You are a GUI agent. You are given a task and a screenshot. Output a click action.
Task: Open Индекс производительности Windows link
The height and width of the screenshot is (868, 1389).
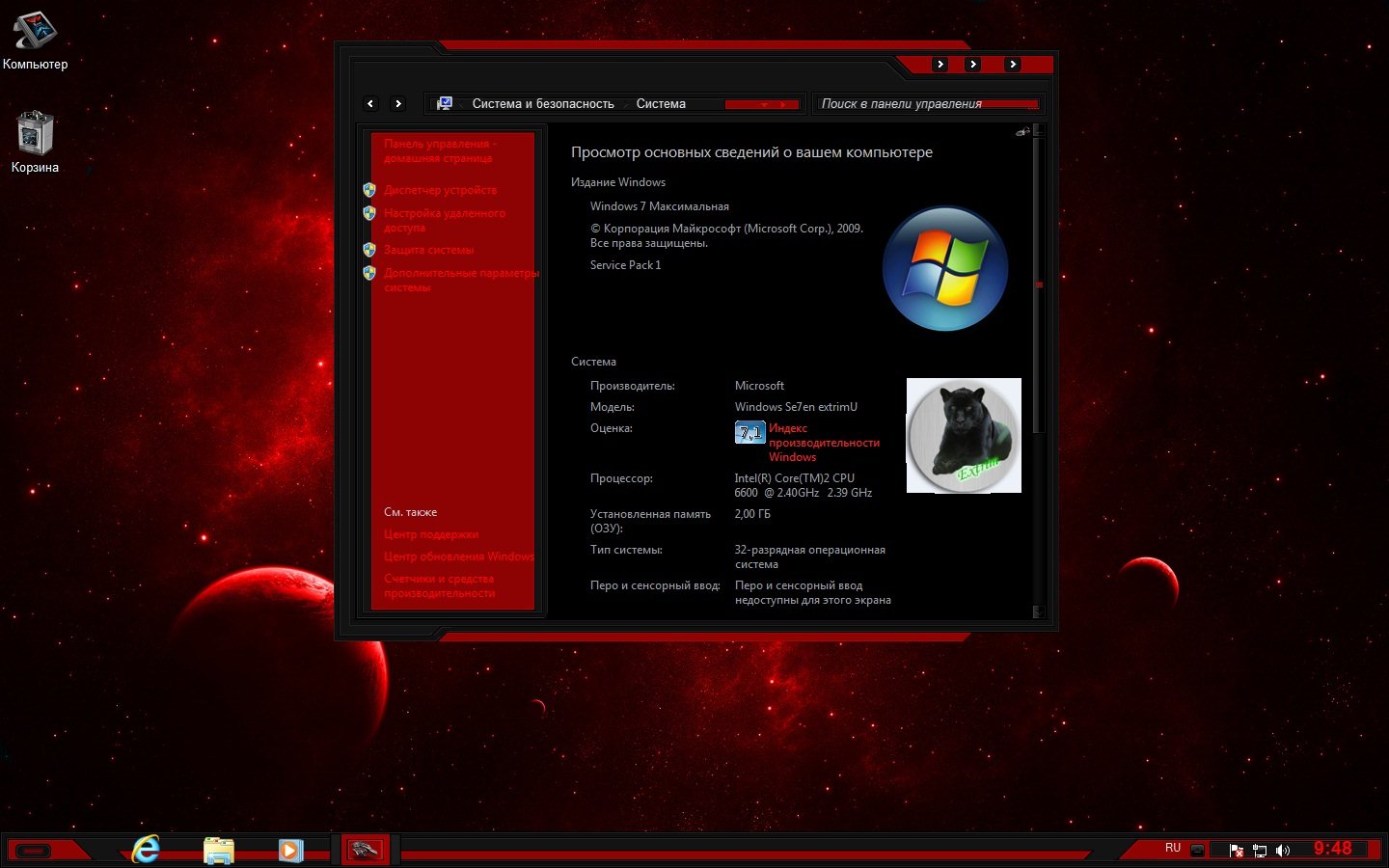point(823,443)
